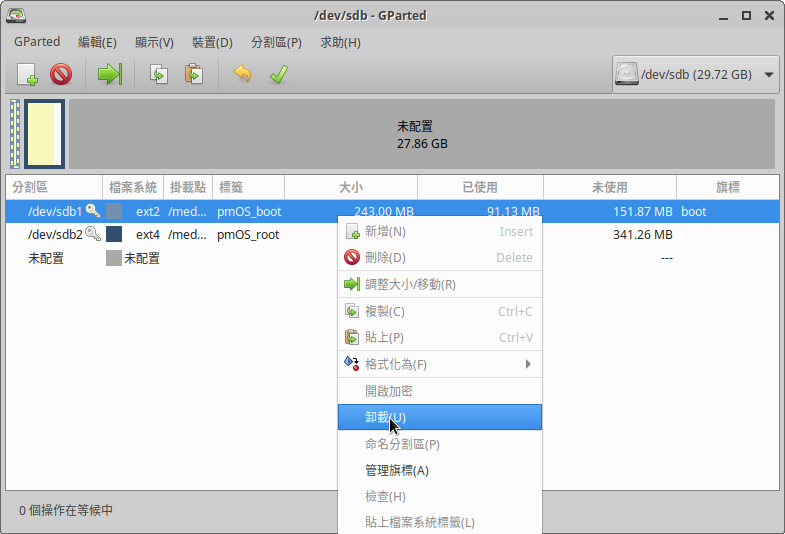Viewport: 785px width, 534px height.
Task: Open the GParted menu
Action: pyautogui.click(x=37, y=42)
